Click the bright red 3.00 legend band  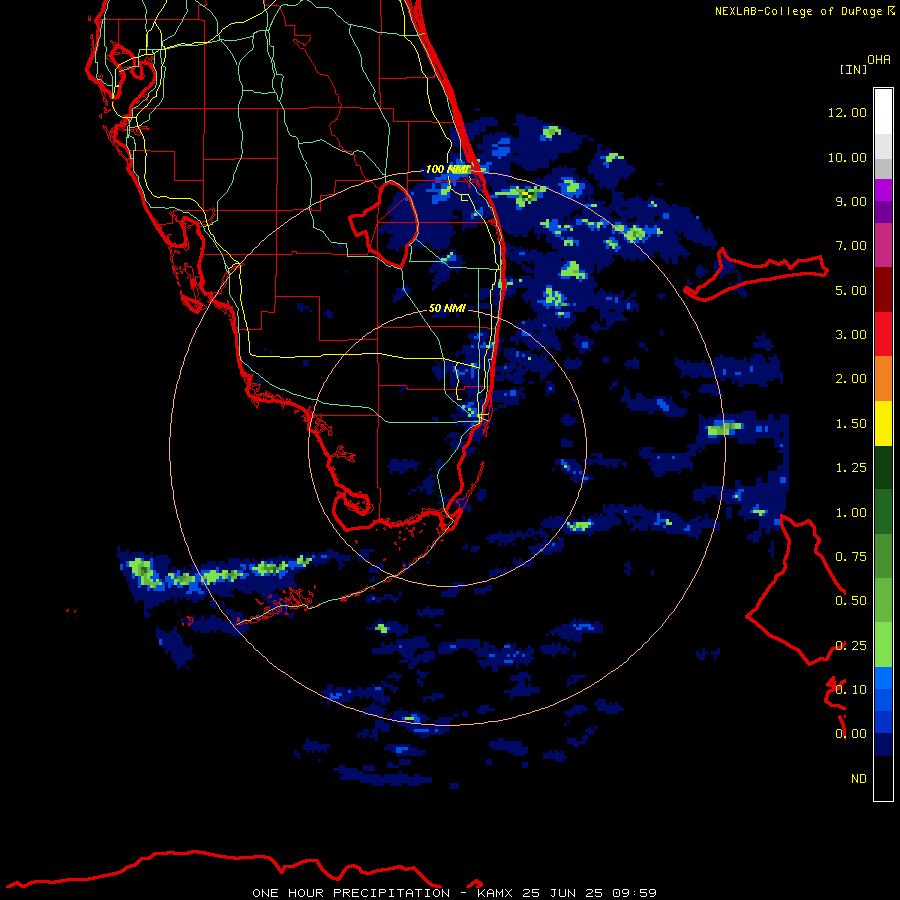coord(883,334)
